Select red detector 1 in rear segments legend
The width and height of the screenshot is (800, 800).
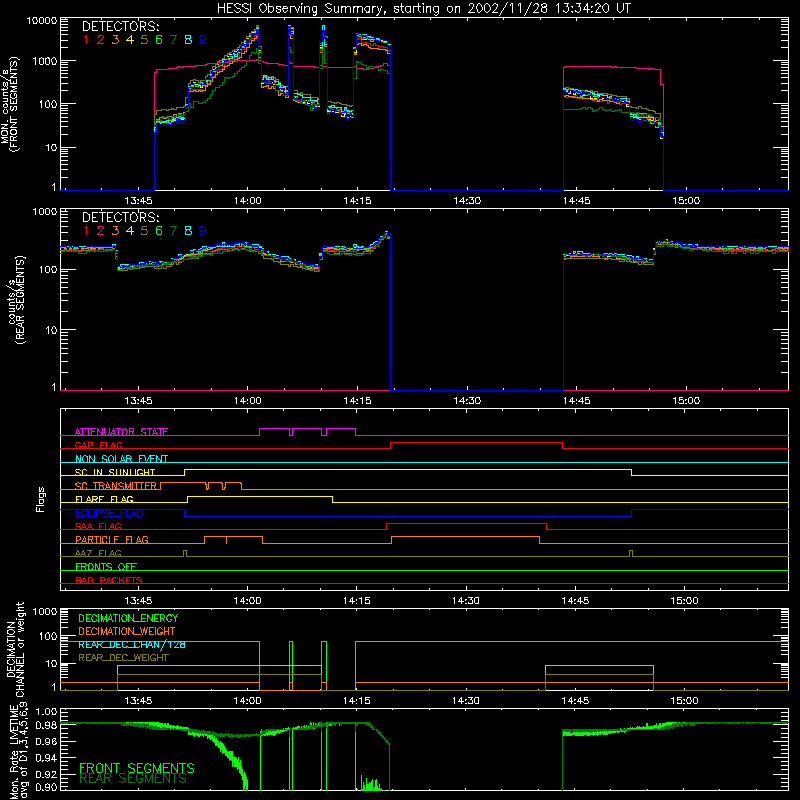[86, 231]
